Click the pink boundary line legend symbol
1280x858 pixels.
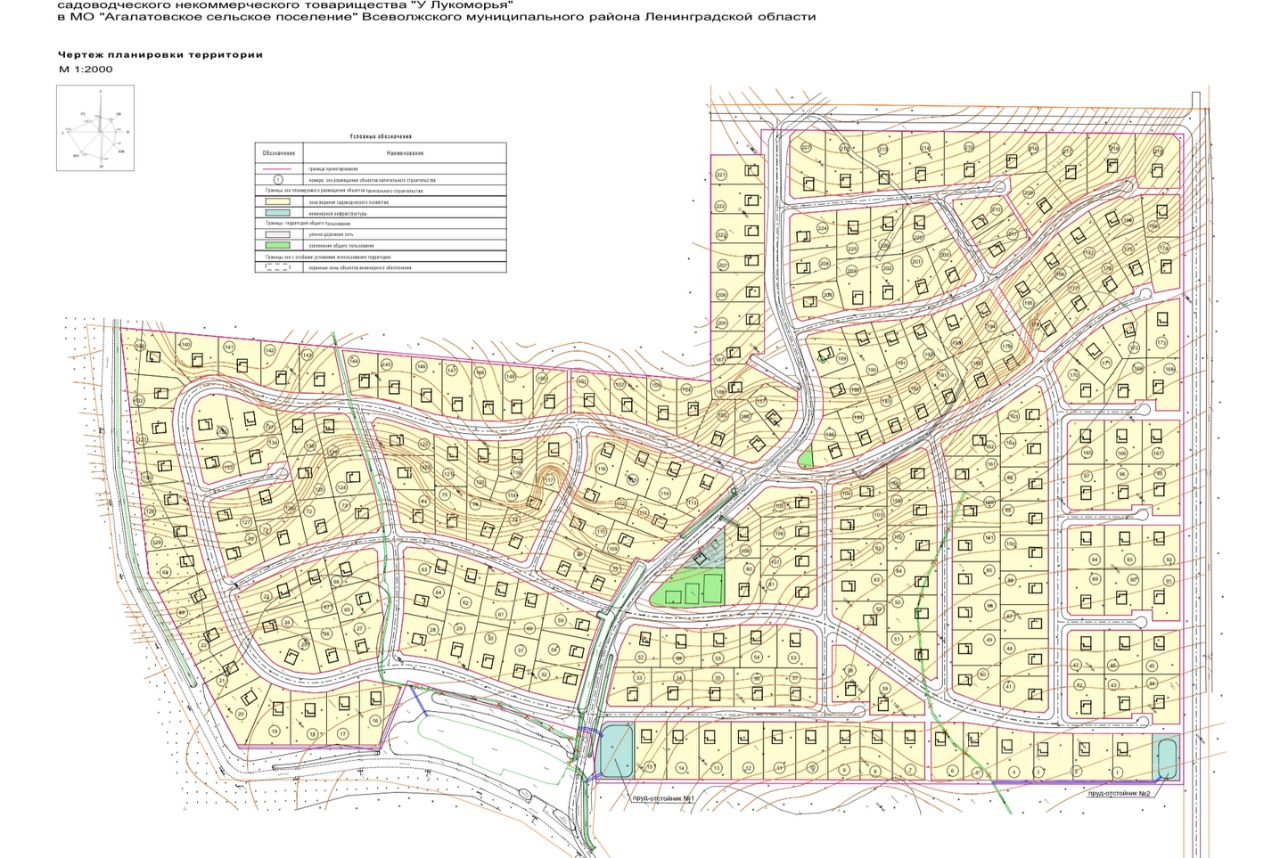click(x=277, y=169)
